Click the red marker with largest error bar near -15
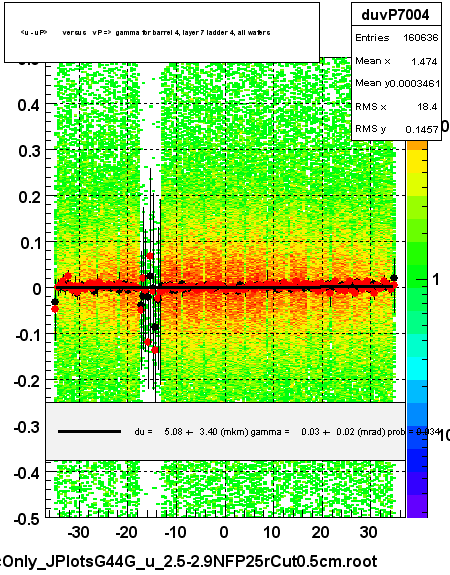Screen dimensions: 450x575 [x=150, y=256]
